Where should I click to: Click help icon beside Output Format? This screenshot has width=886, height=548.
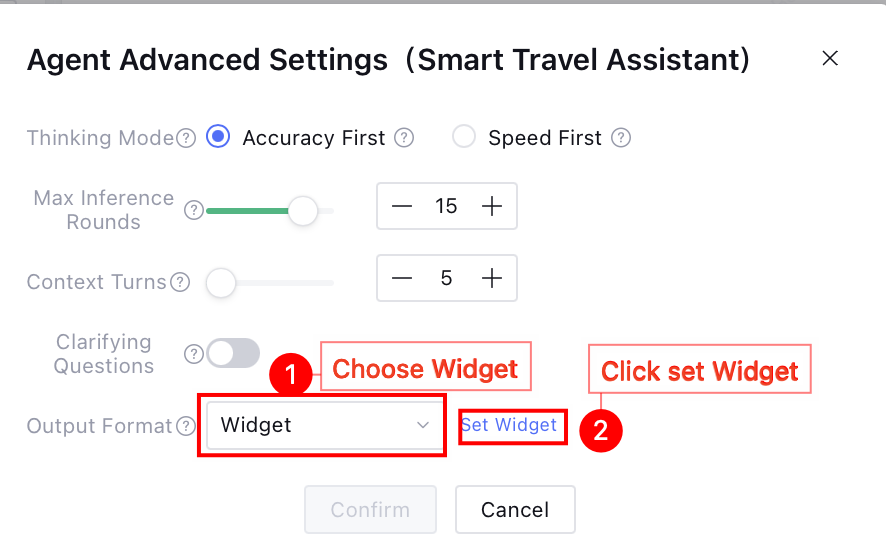point(186,426)
